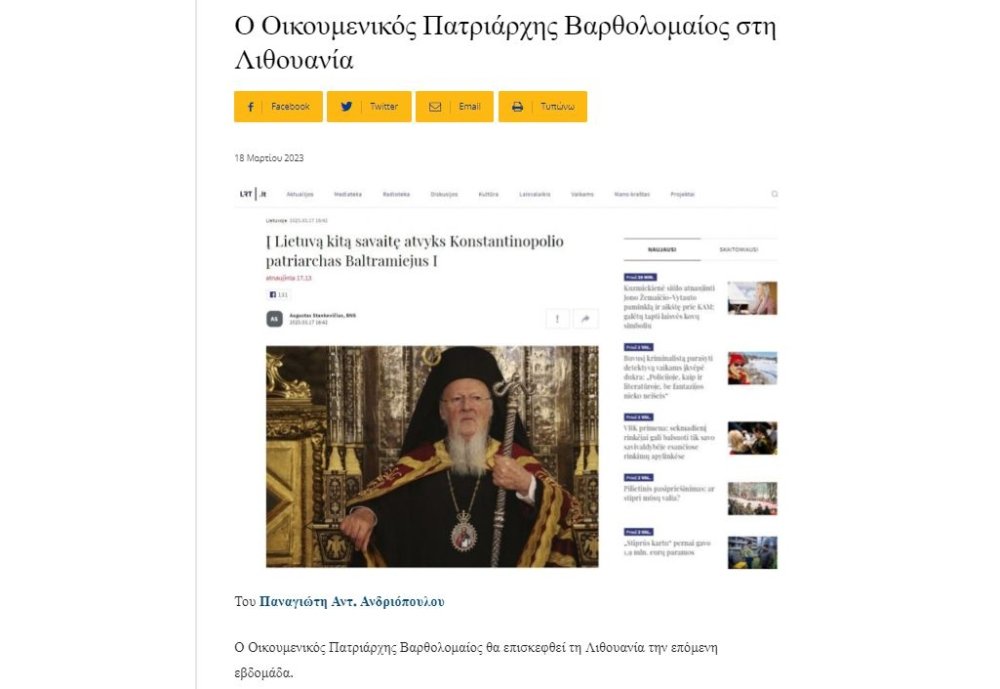This screenshot has height=689, width=1000.
Task: Share the article on Twitter
Action: 369,107
